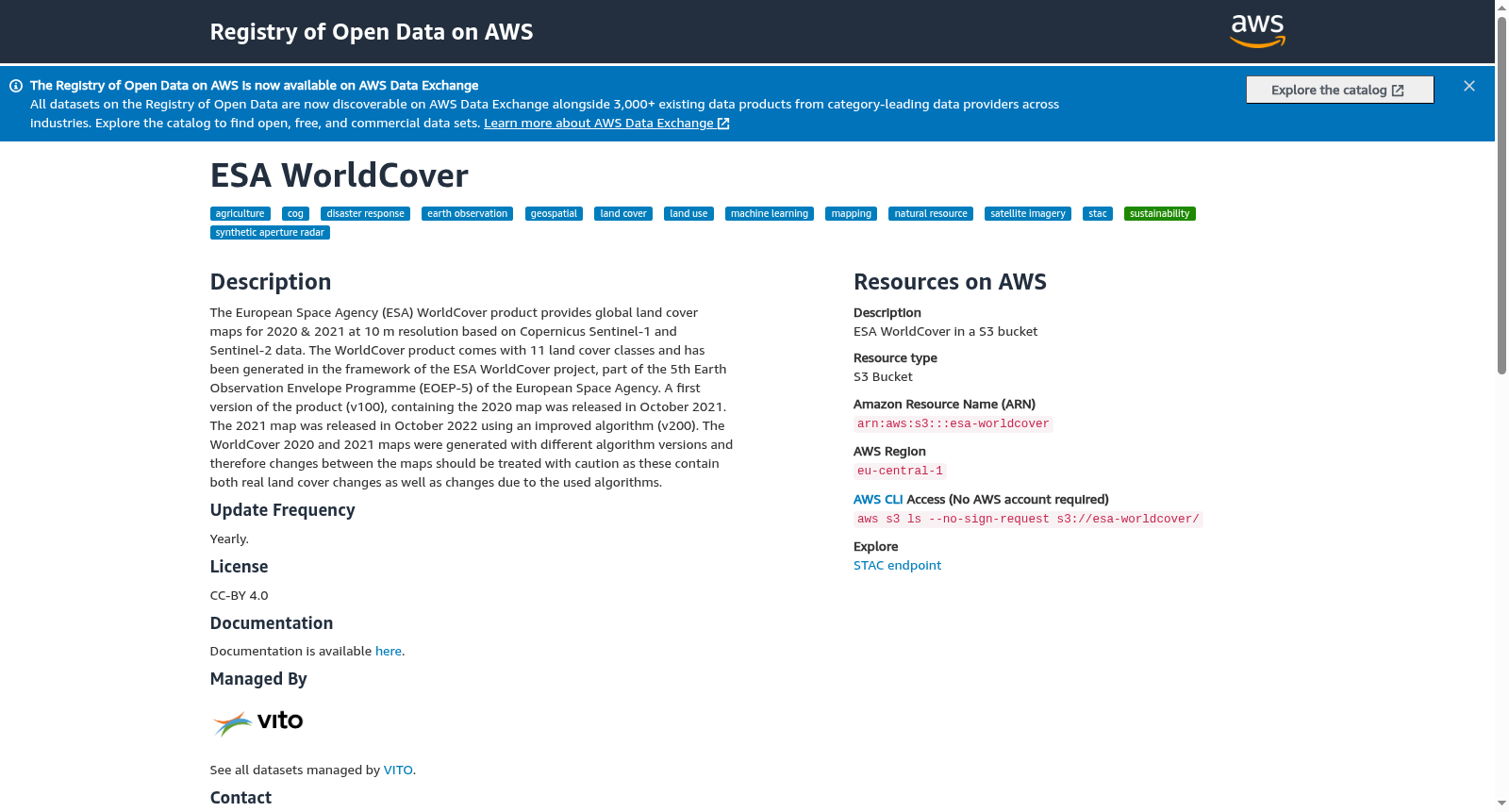Select the geospatial tag
Screen dimensions: 1509x812
coord(554,214)
